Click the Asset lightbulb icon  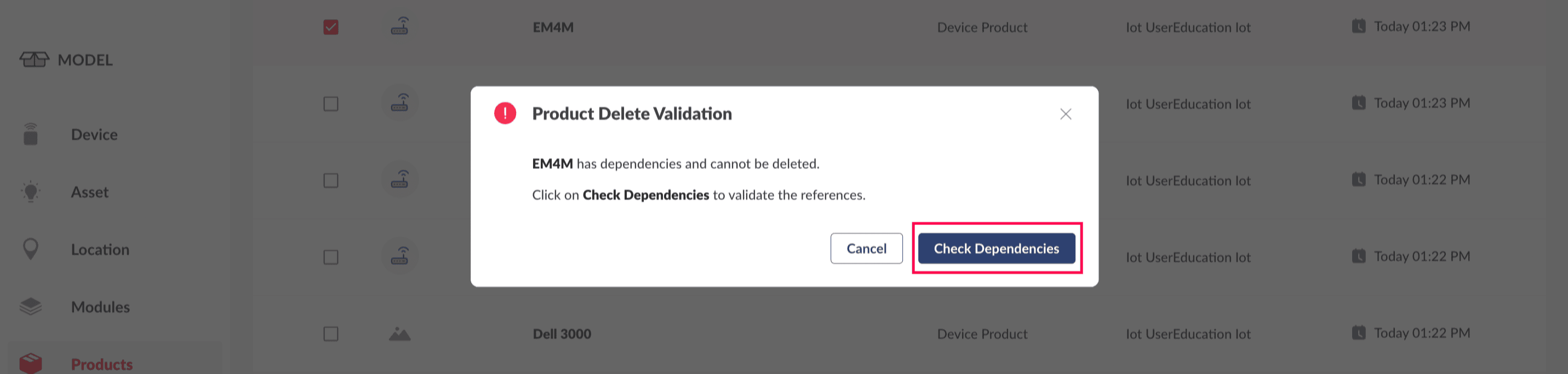click(31, 192)
